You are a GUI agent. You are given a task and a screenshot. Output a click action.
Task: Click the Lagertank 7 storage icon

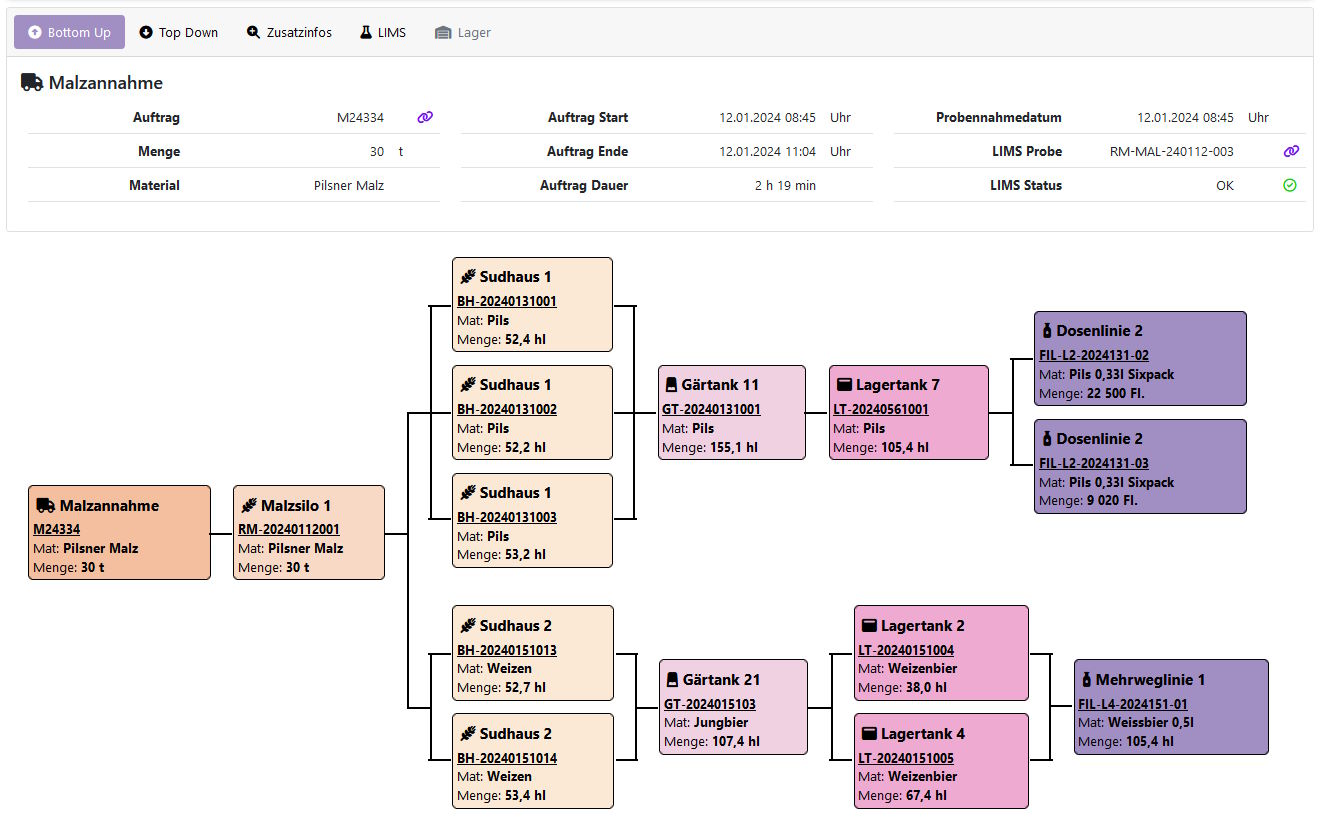(843, 385)
